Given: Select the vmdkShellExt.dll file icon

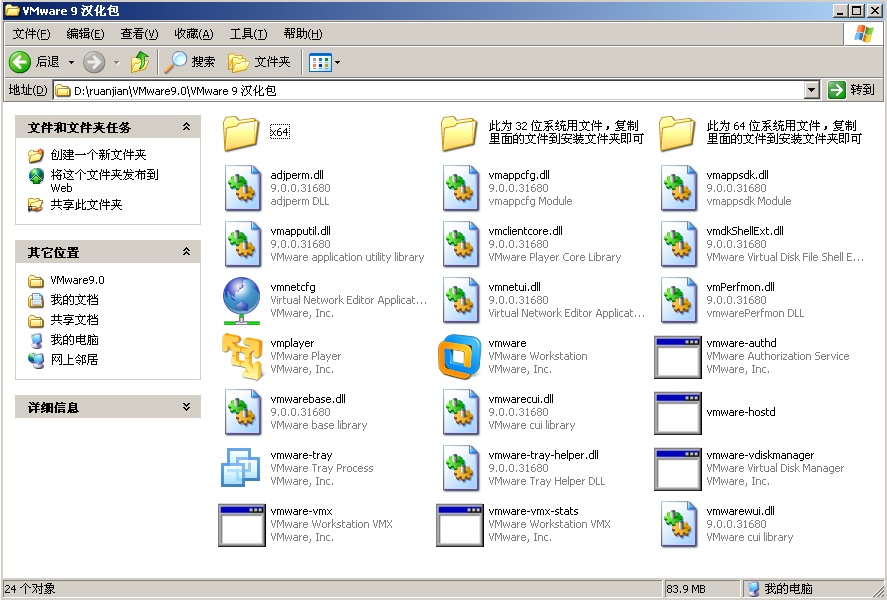Looking at the screenshot, I should [x=679, y=244].
